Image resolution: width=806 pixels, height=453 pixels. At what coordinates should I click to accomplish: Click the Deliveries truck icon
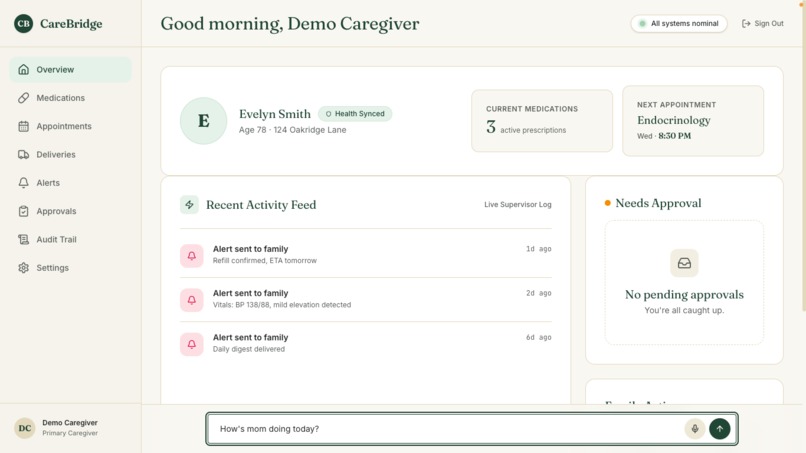click(23, 154)
